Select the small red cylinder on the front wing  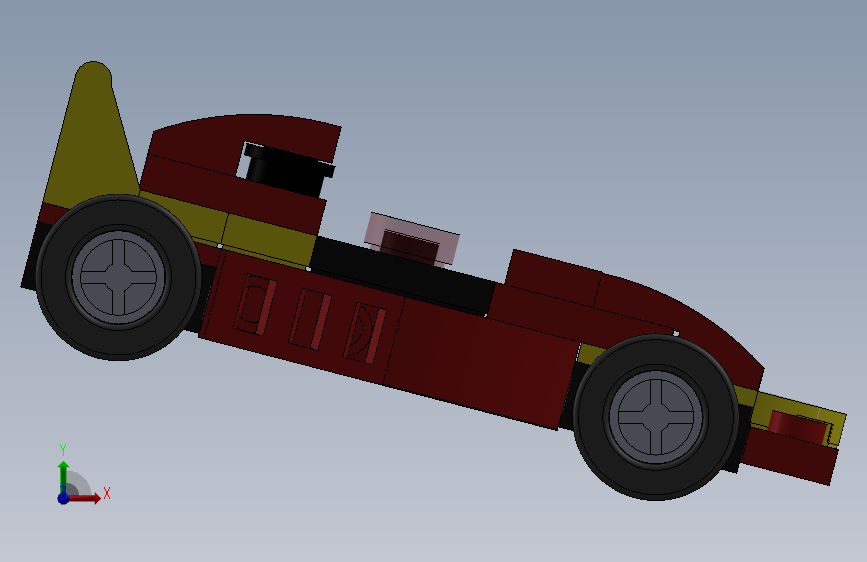pos(797,426)
